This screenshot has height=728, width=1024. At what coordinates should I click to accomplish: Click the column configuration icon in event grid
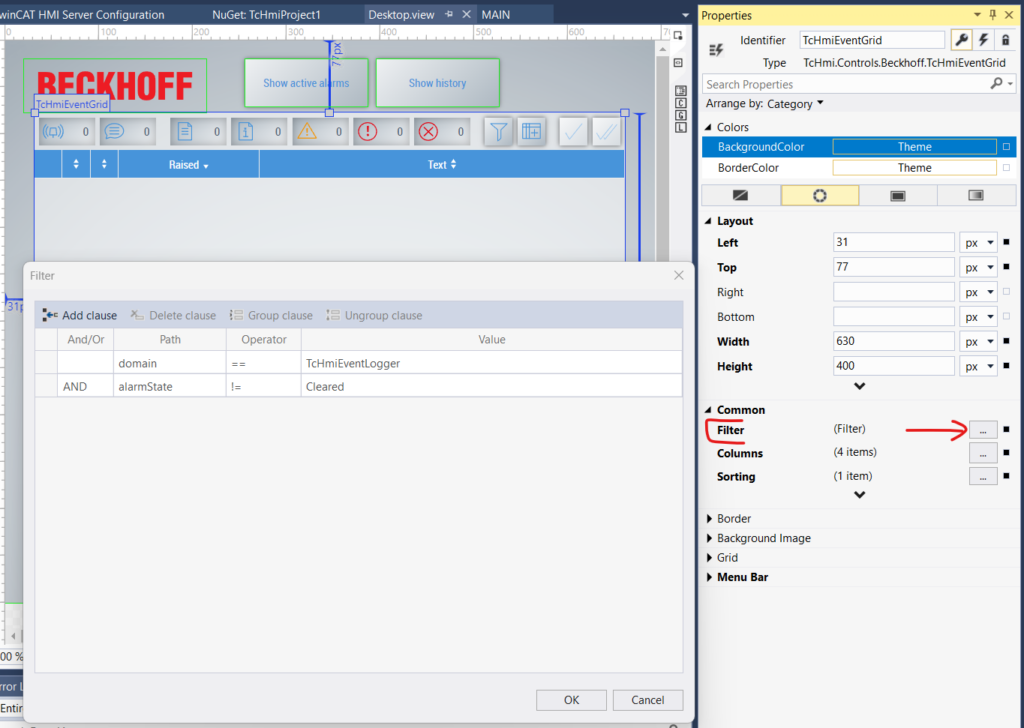(x=531, y=131)
